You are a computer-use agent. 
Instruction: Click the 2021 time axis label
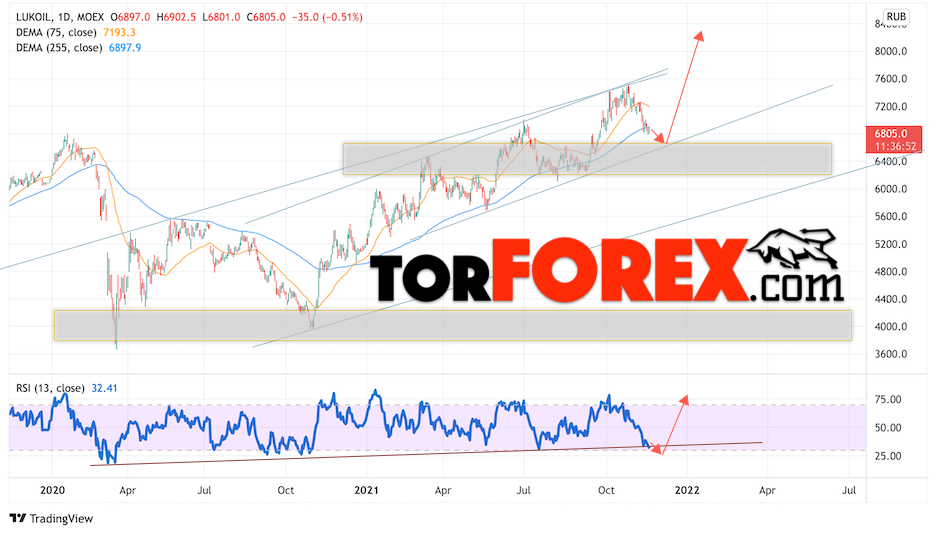pos(367,490)
